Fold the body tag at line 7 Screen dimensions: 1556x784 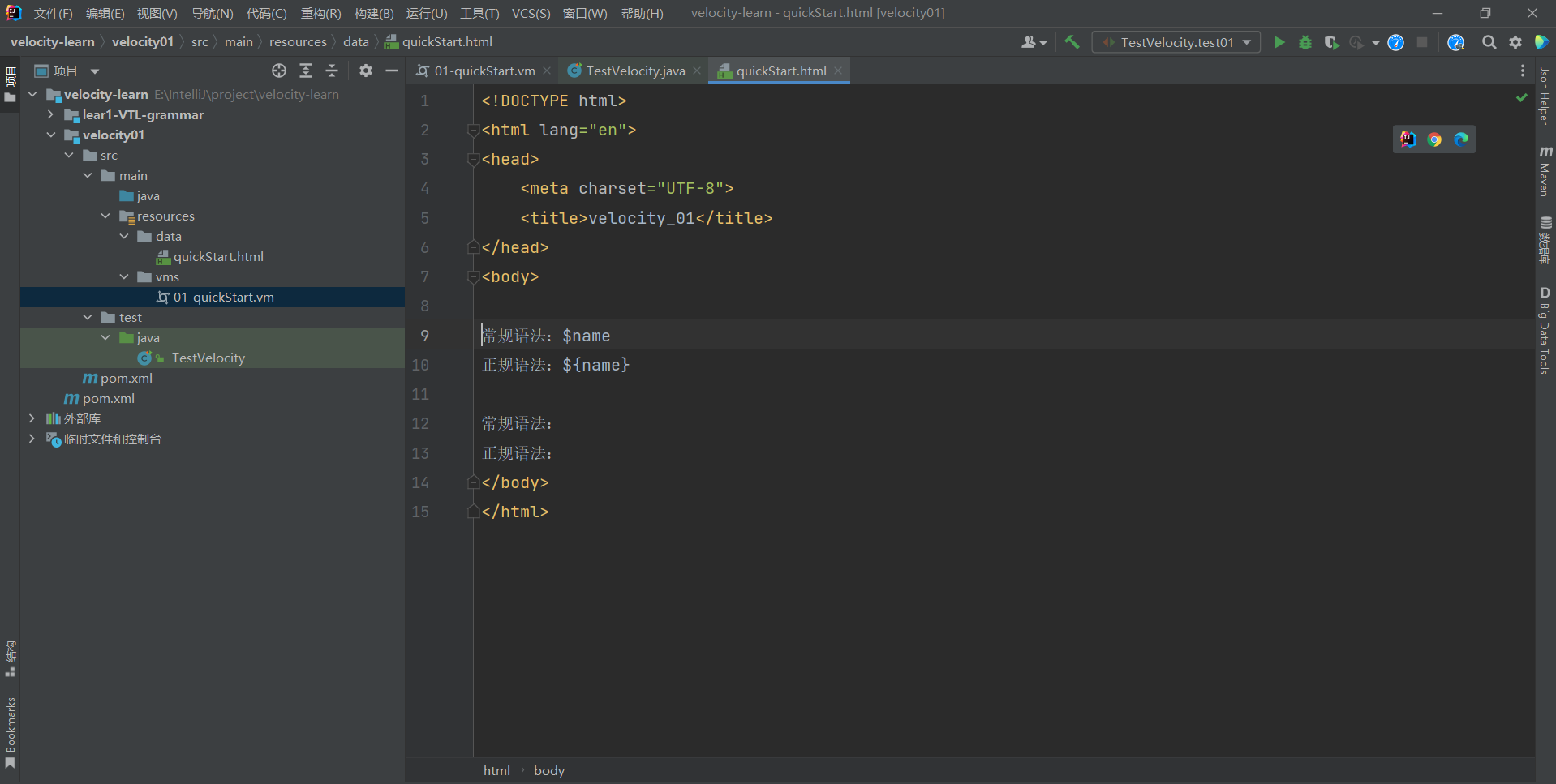click(473, 277)
